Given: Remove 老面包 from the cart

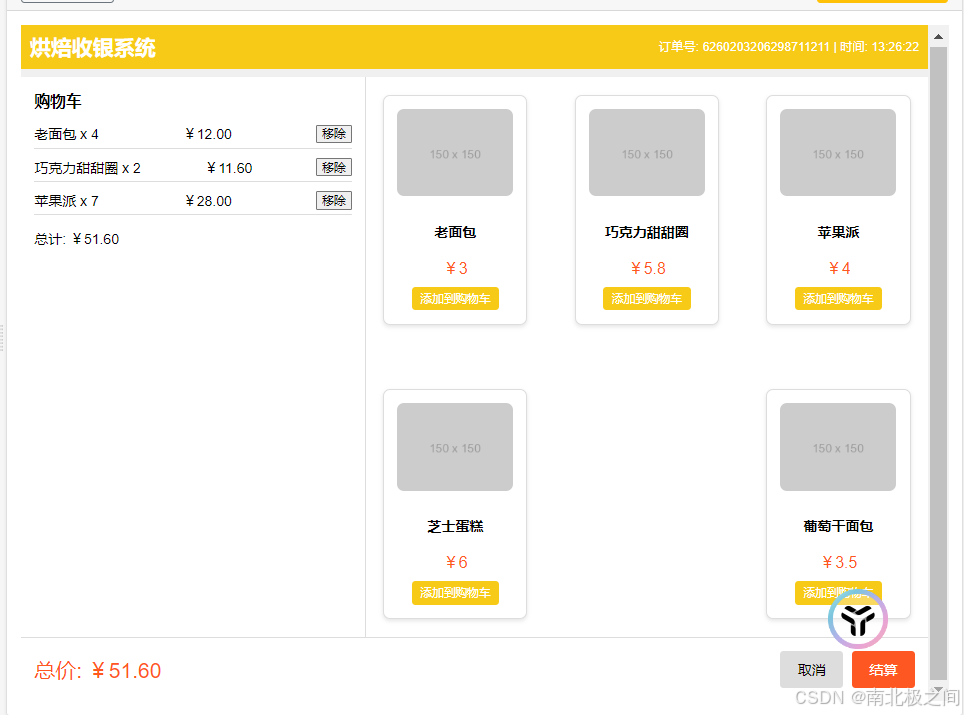Looking at the screenshot, I should tap(333, 133).
